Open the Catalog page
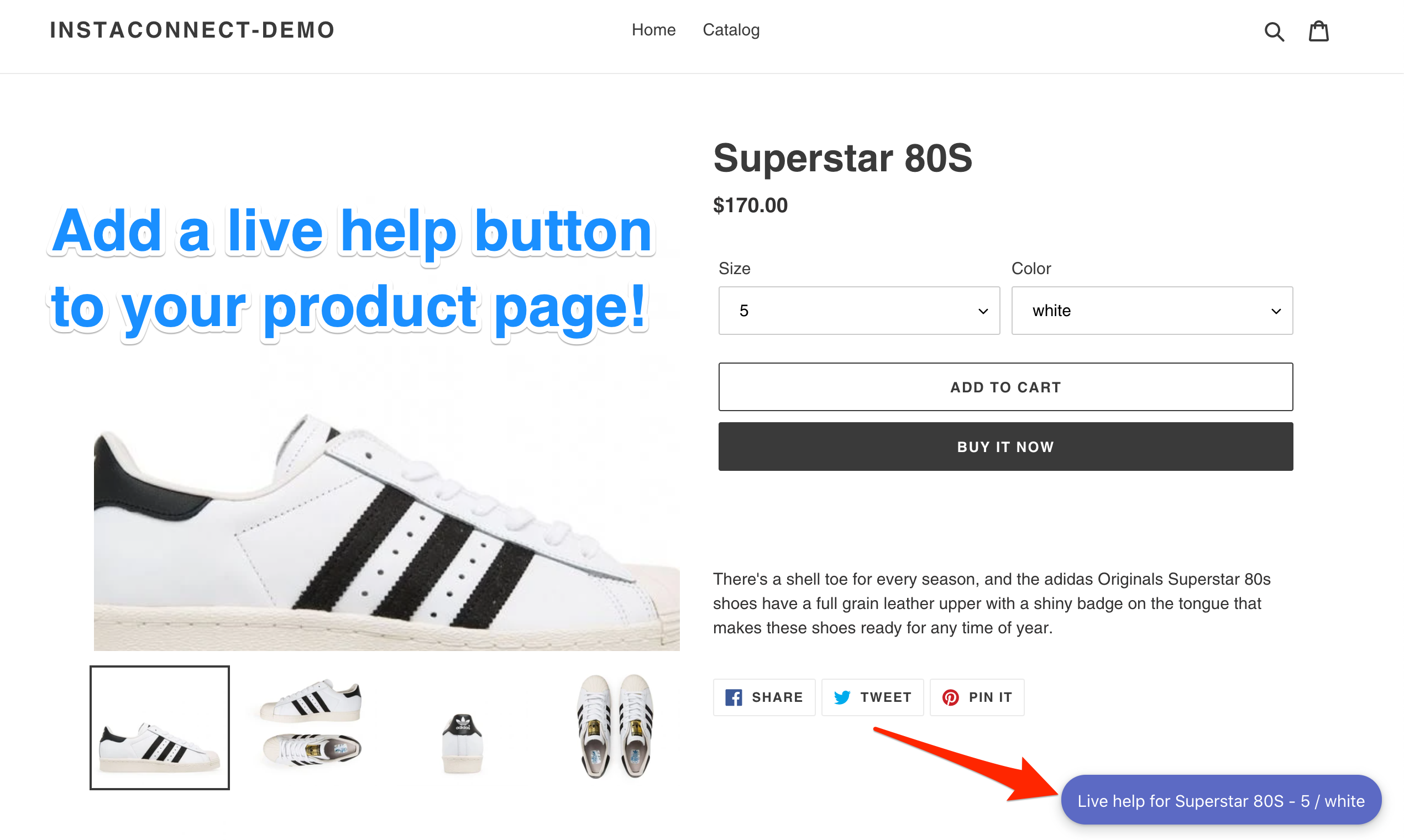 click(730, 30)
